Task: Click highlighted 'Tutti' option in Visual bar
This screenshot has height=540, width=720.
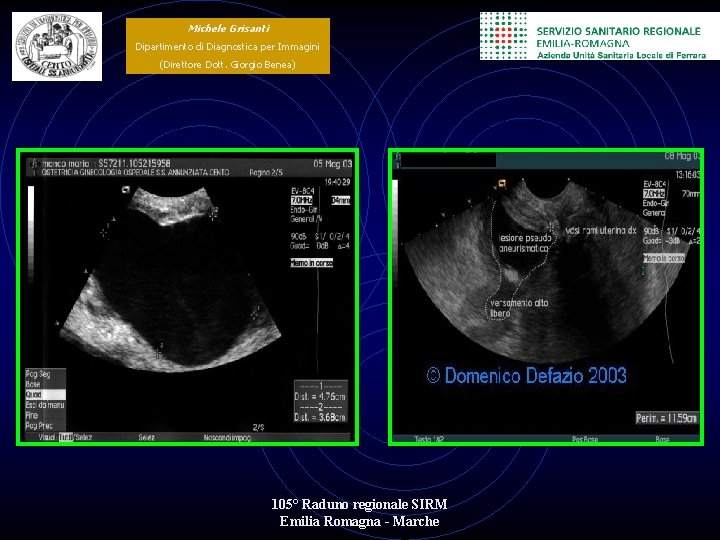Action: click(x=66, y=438)
